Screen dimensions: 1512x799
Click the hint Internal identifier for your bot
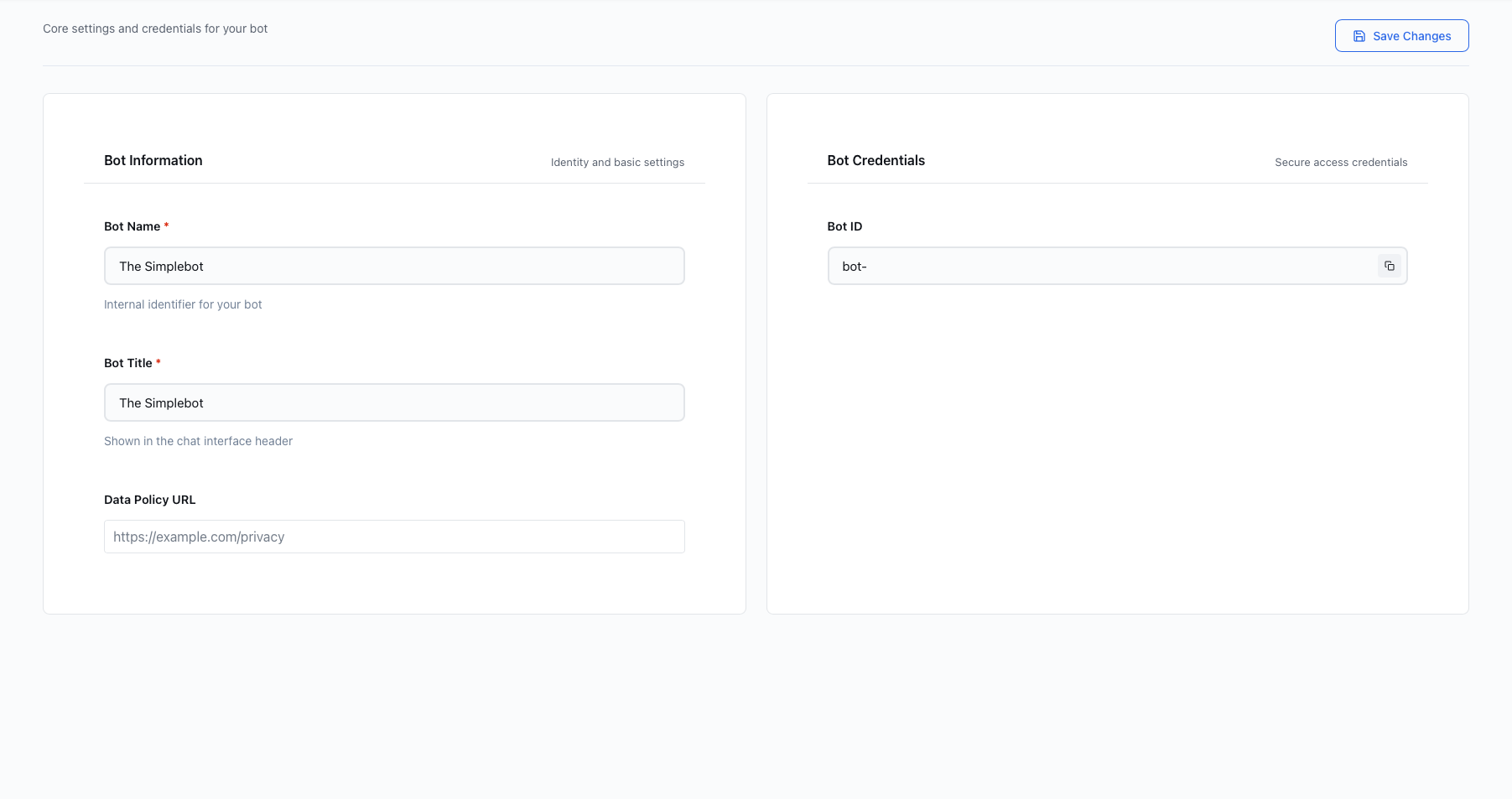click(183, 304)
